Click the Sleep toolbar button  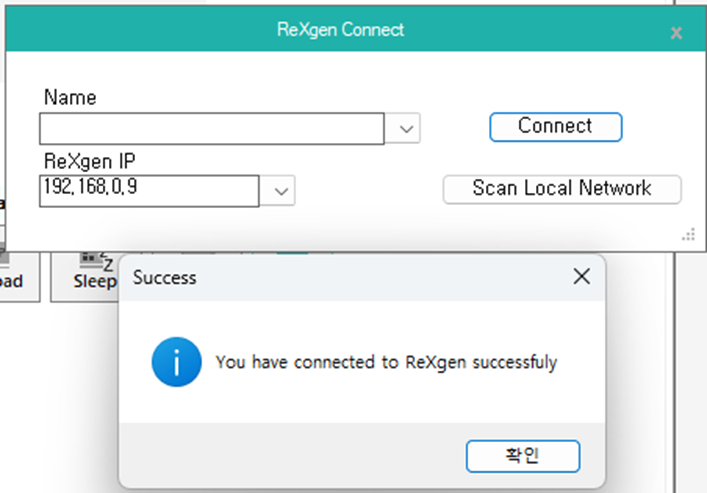click(85, 276)
